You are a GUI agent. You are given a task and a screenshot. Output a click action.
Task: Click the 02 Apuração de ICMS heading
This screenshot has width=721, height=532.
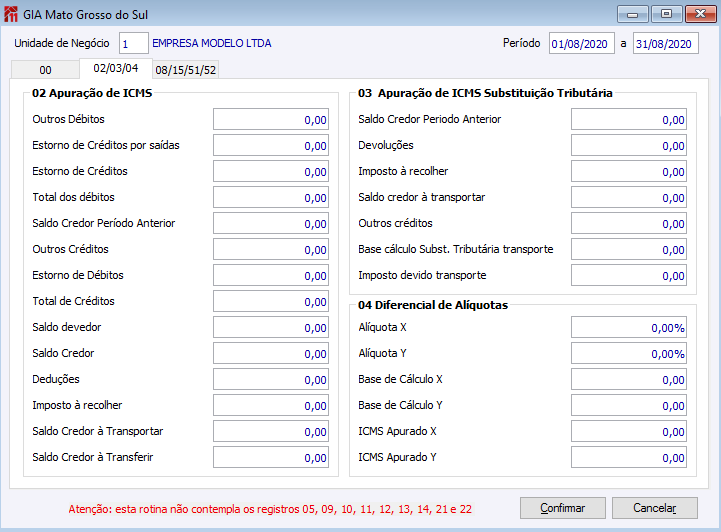click(x=92, y=93)
